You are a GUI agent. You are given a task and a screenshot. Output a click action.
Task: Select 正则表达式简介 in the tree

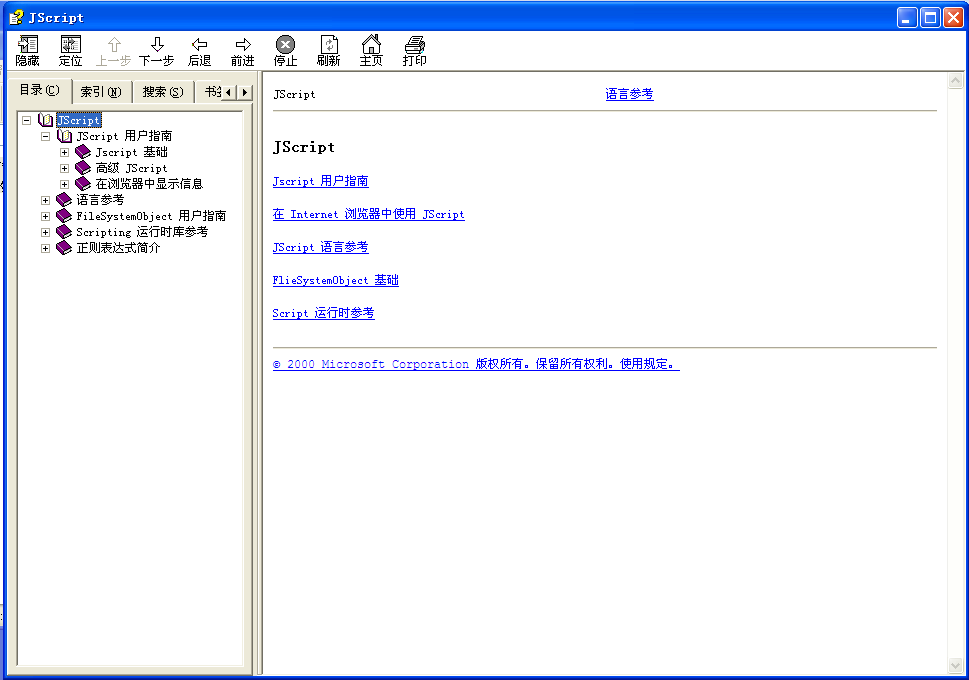tap(117, 248)
